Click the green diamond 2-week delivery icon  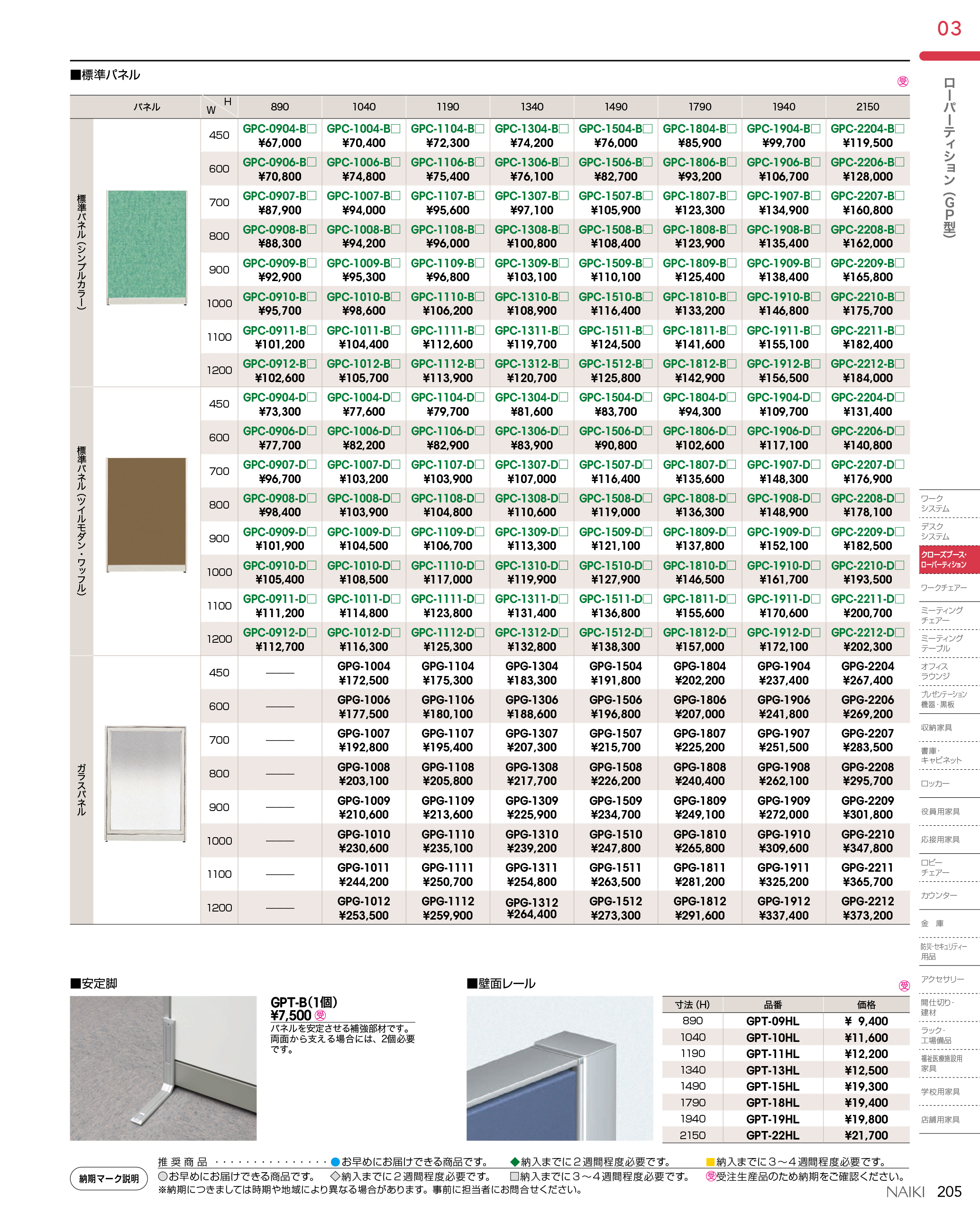(514, 1162)
